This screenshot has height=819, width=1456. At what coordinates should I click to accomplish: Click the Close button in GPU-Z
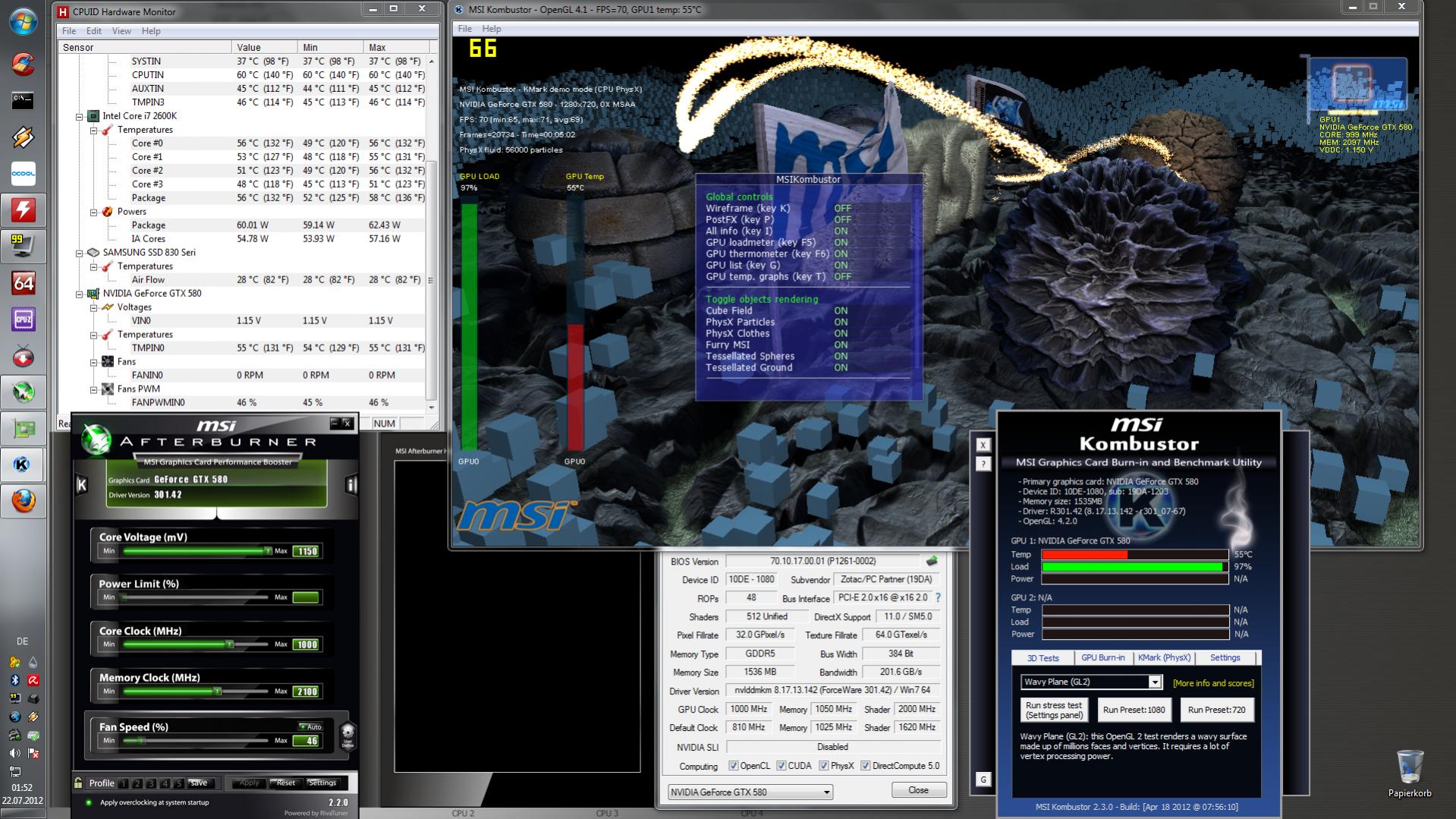click(x=918, y=790)
